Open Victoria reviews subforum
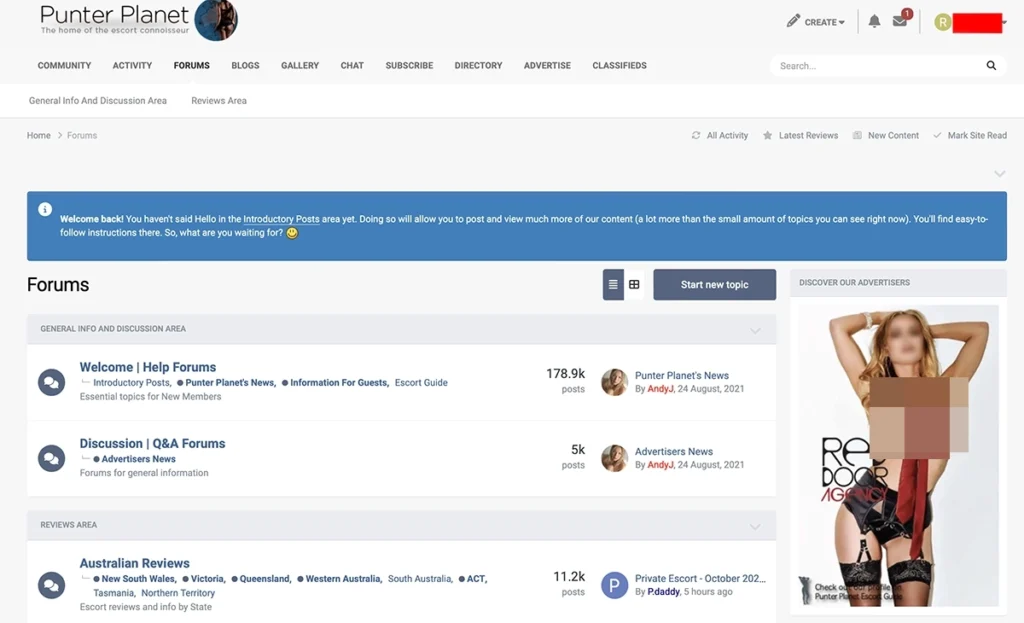 [207, 579]
